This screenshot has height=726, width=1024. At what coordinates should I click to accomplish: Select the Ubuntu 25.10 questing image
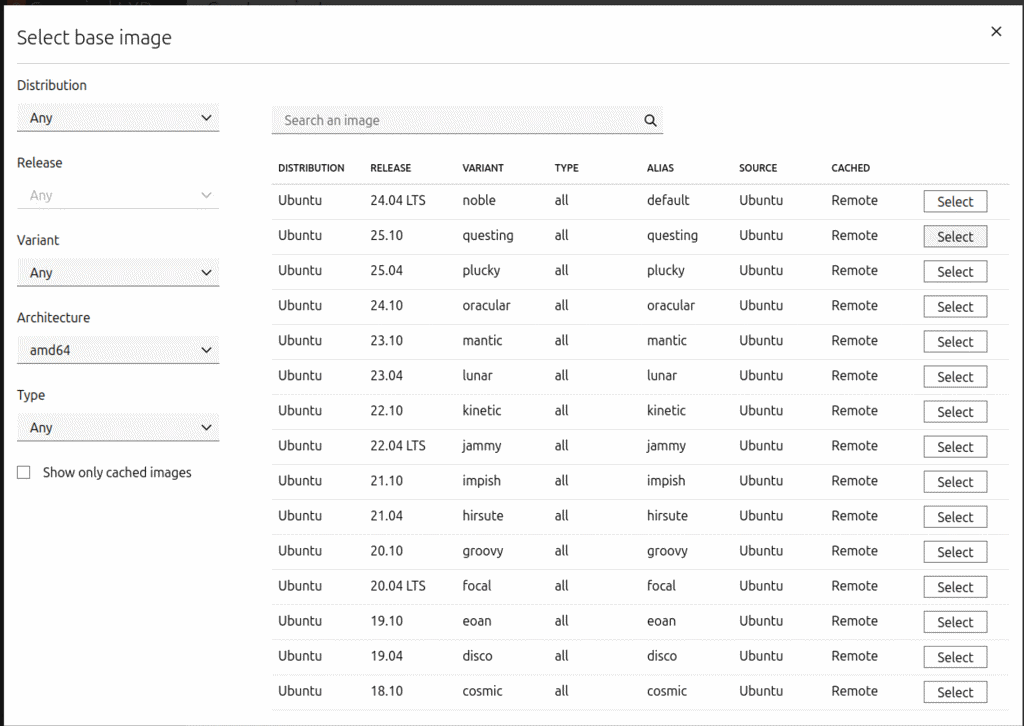(x=954, y=237)
